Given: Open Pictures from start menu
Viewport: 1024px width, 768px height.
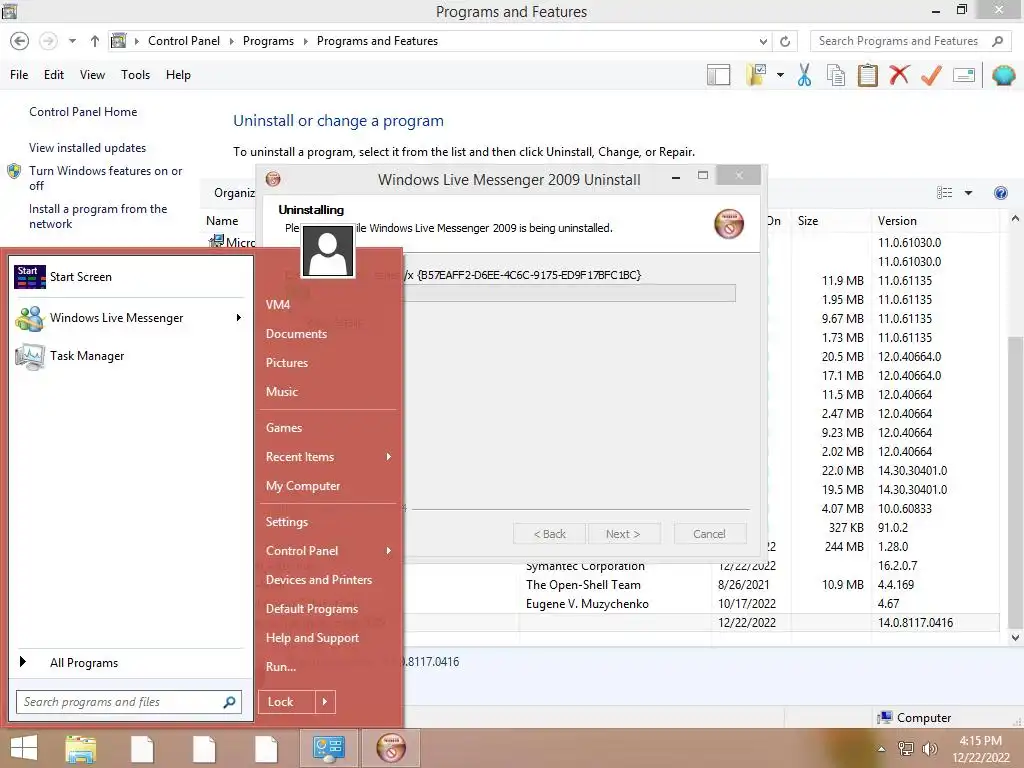Looking at the screenshot, I should click(287, 363).
